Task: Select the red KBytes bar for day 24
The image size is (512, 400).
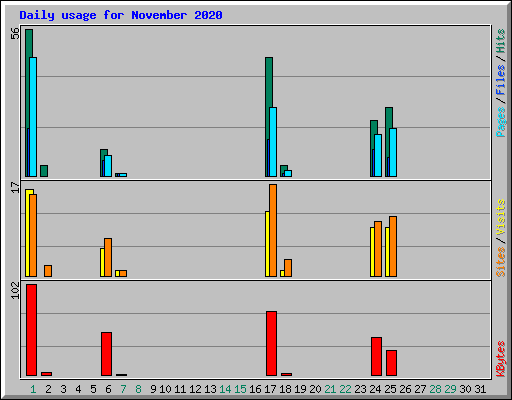Action: click(376, 356)
